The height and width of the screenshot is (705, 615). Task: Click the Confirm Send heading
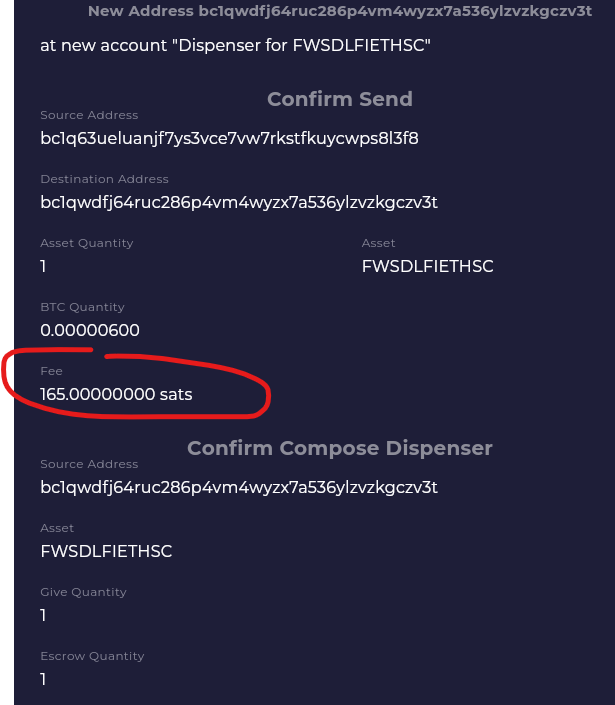coord(339,99)
